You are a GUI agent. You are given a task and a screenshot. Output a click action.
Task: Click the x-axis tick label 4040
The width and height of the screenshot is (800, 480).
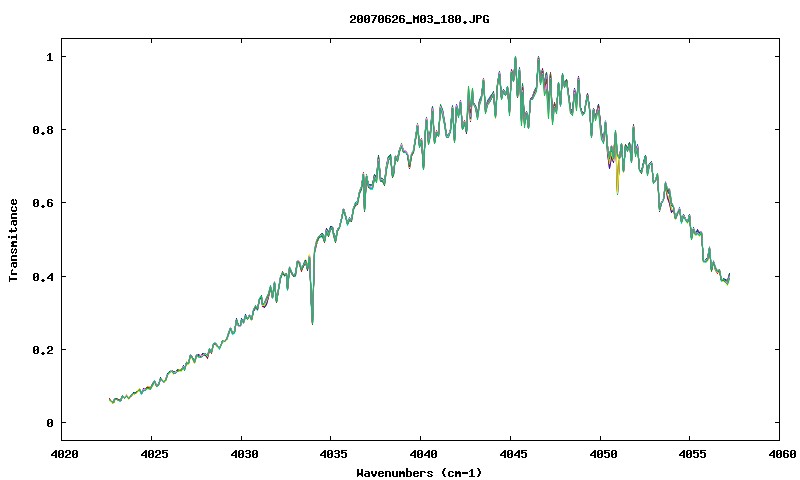coord(423,454)
